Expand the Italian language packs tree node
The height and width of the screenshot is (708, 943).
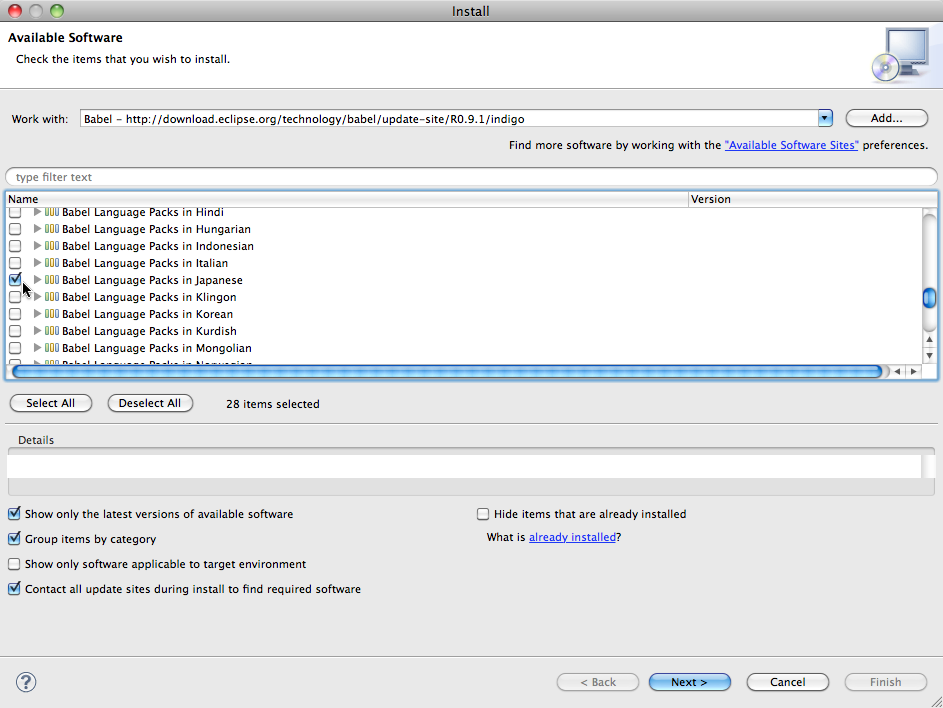[x=37, y=262]
